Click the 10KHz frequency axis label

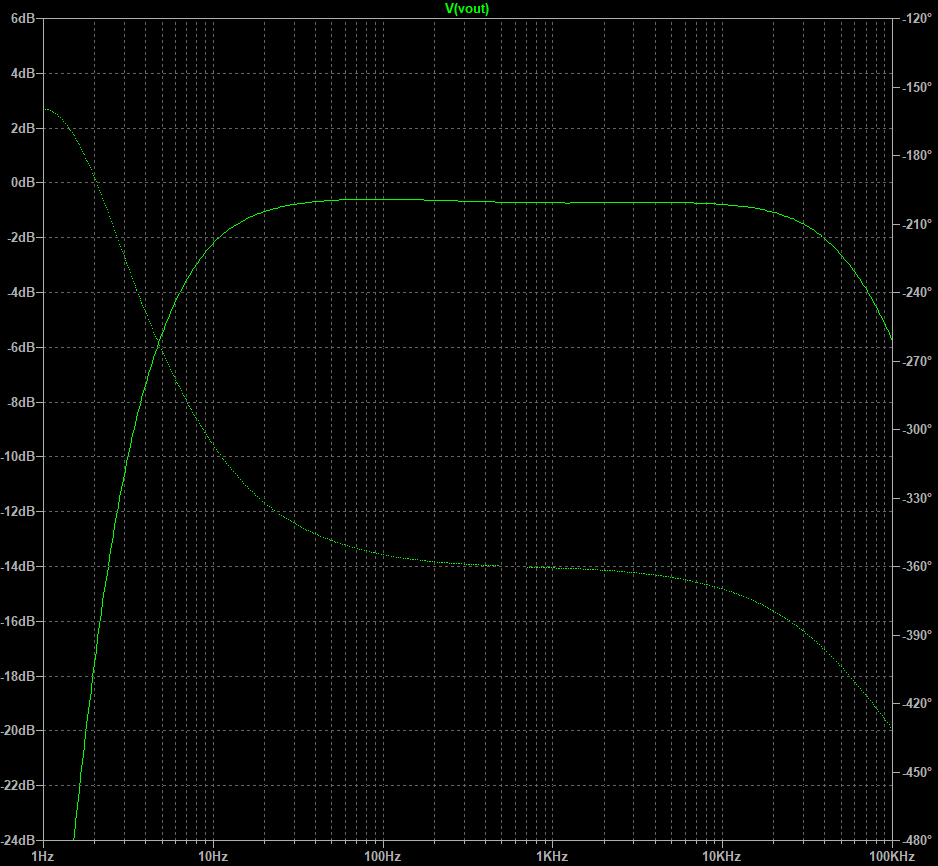(720, 857)
